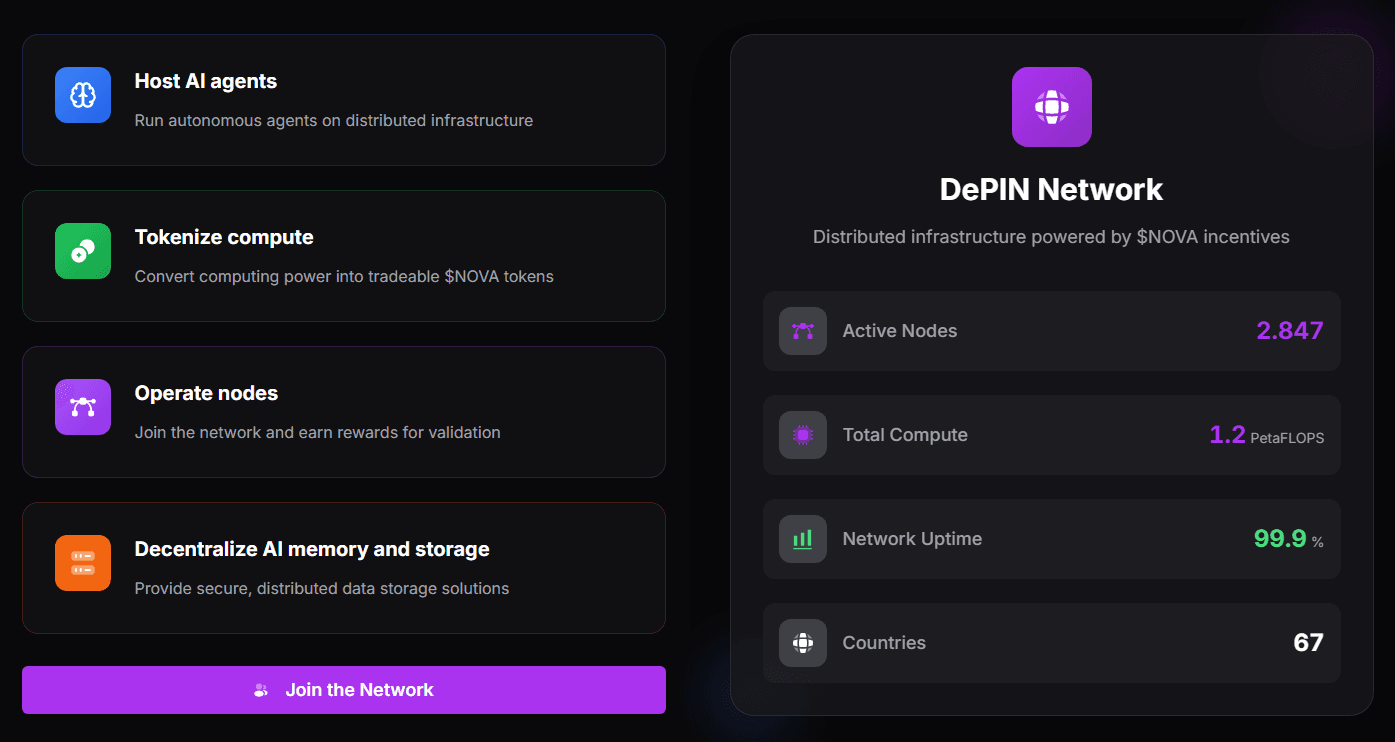Click text 'Provide secure, distributed data storage solutions'
Screen dimensions: 1395x742
point(322,589)
